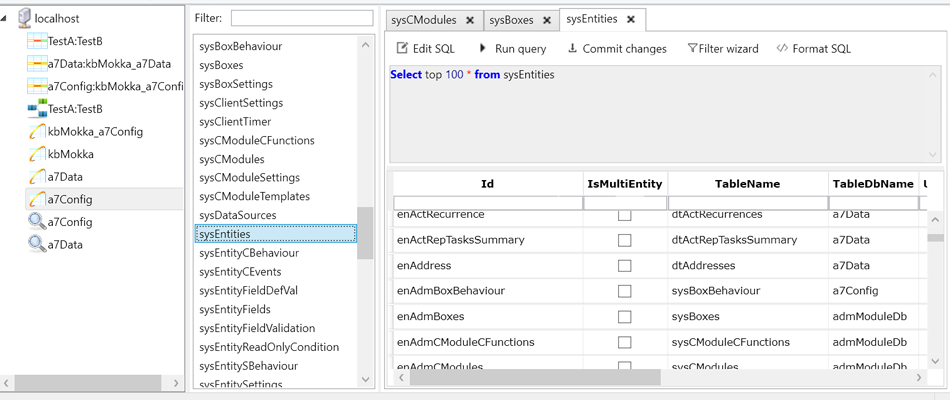Image resolution: width=950 pixels, height=400 pixels.
Task: Toggle IsMultiEntity checkbox for enAddress
Action: (x=624, y=265)
